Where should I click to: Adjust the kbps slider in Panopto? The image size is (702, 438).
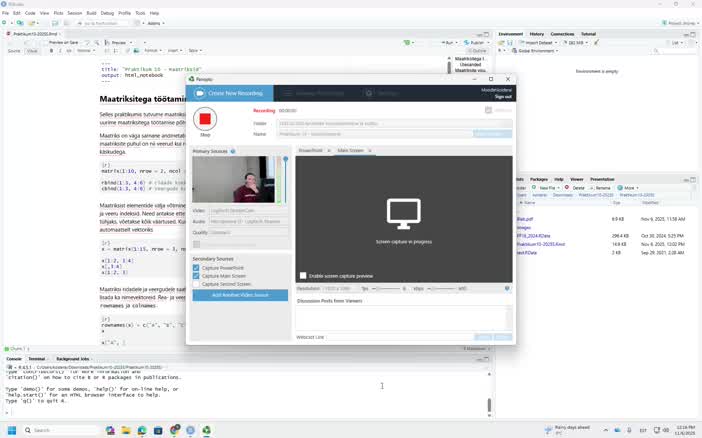[441, 288]
